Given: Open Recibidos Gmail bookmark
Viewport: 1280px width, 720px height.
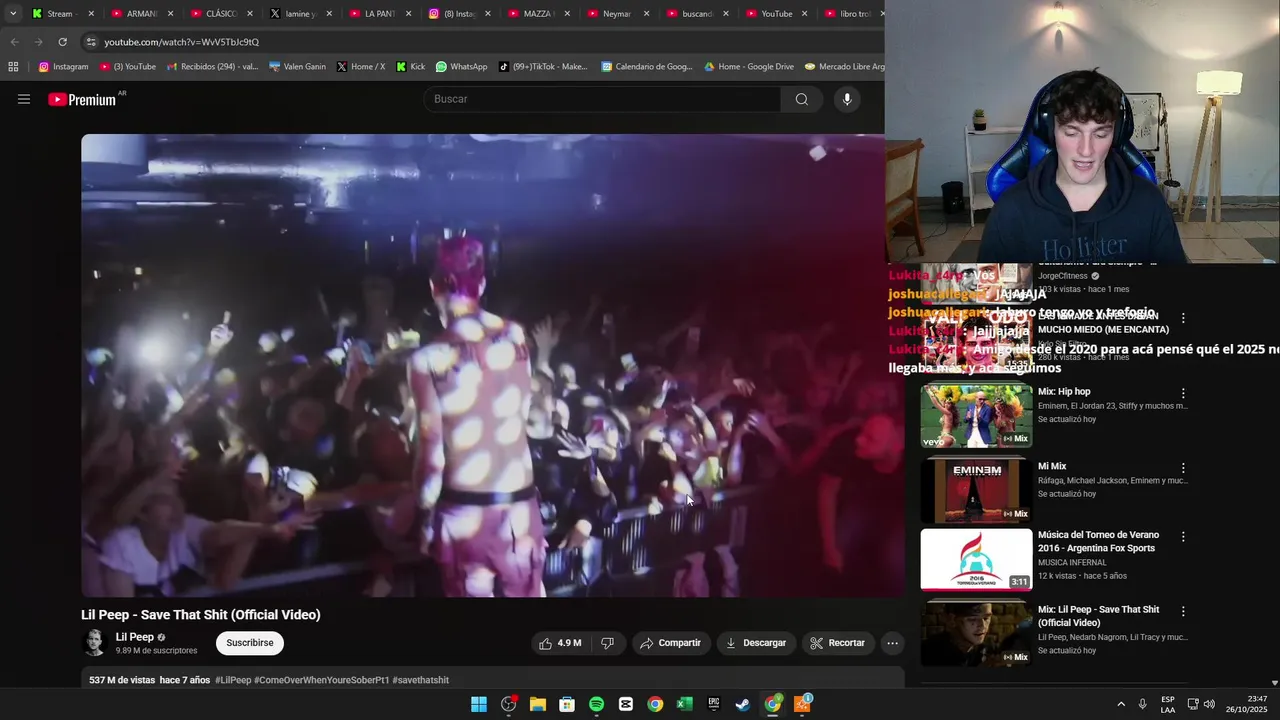Looking at the screenshot, I should tap(212, 67).
